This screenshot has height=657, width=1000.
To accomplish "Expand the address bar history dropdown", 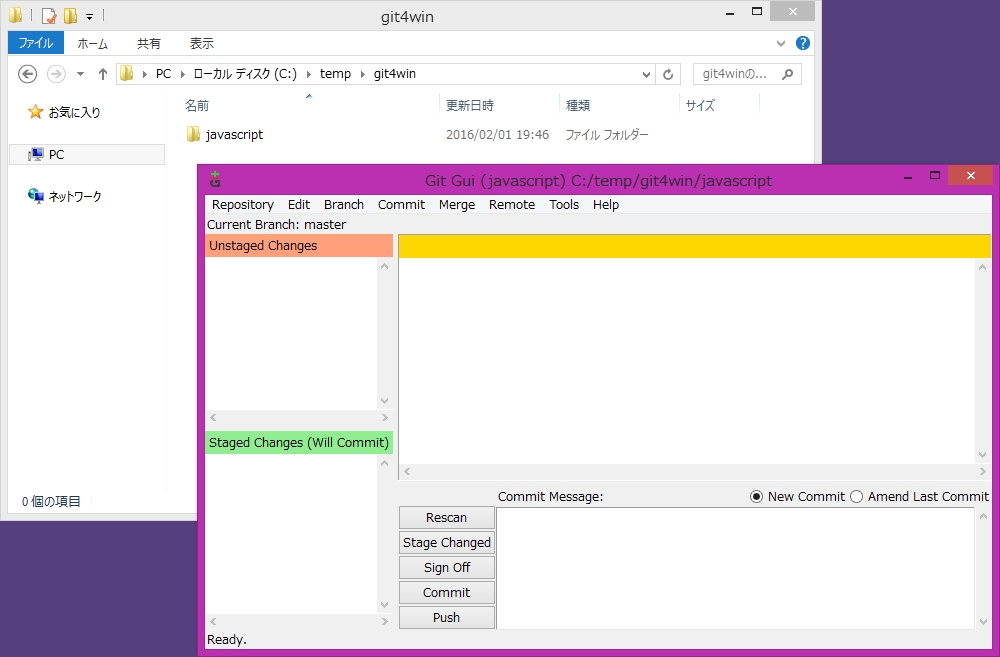I will click(646, 74).
